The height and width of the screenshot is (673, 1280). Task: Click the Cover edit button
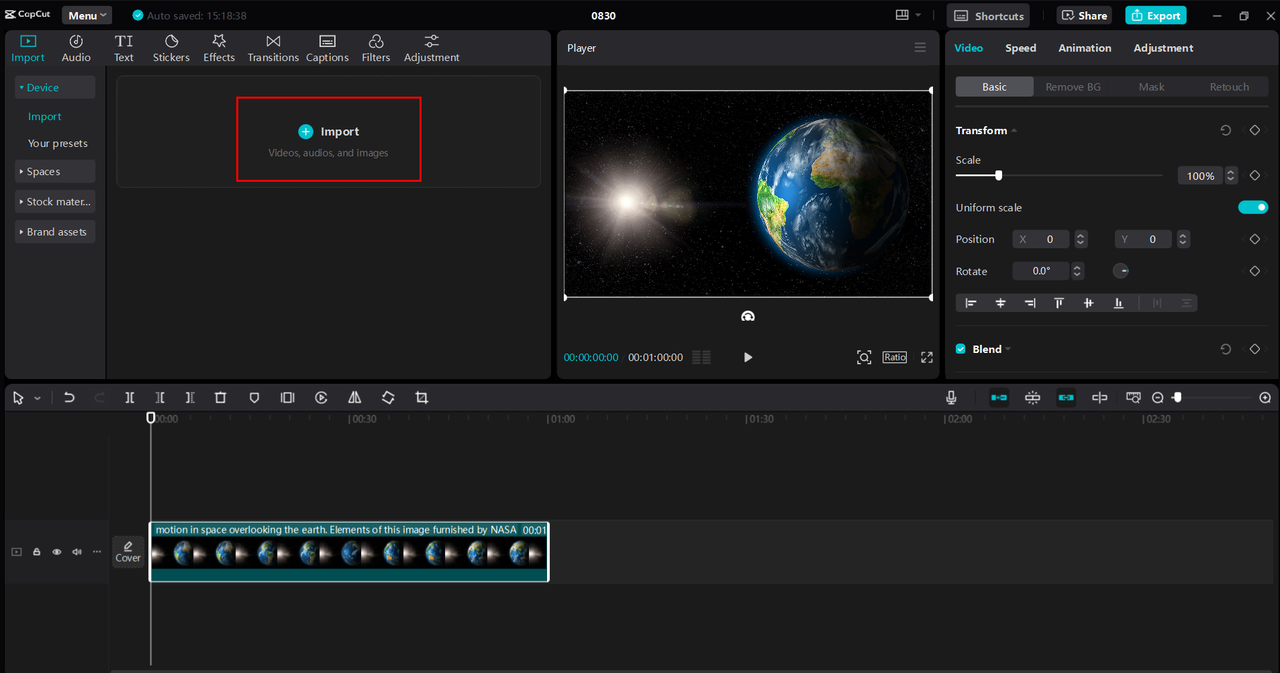tap(128, 551)
